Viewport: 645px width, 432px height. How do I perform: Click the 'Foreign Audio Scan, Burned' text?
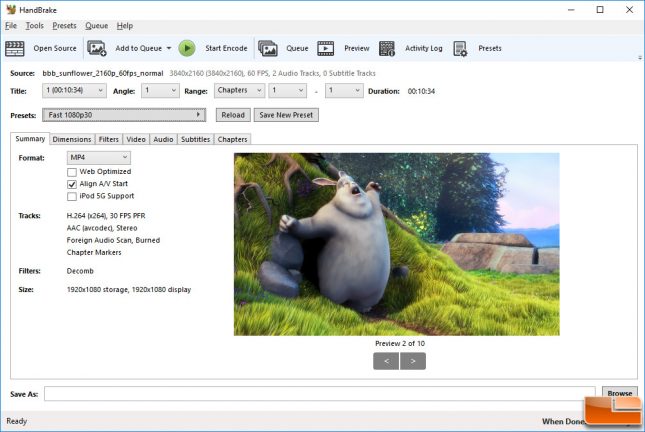[113, 240]
